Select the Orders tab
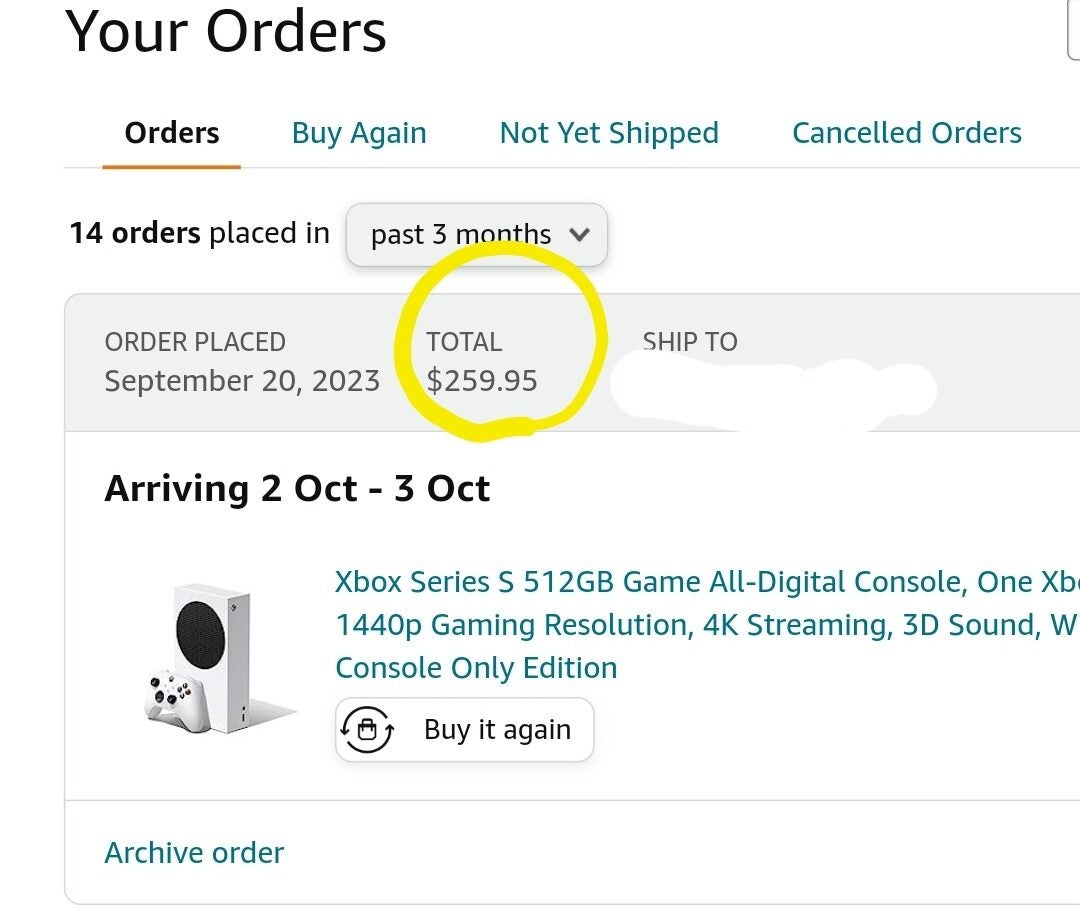 tap(171, 132)
